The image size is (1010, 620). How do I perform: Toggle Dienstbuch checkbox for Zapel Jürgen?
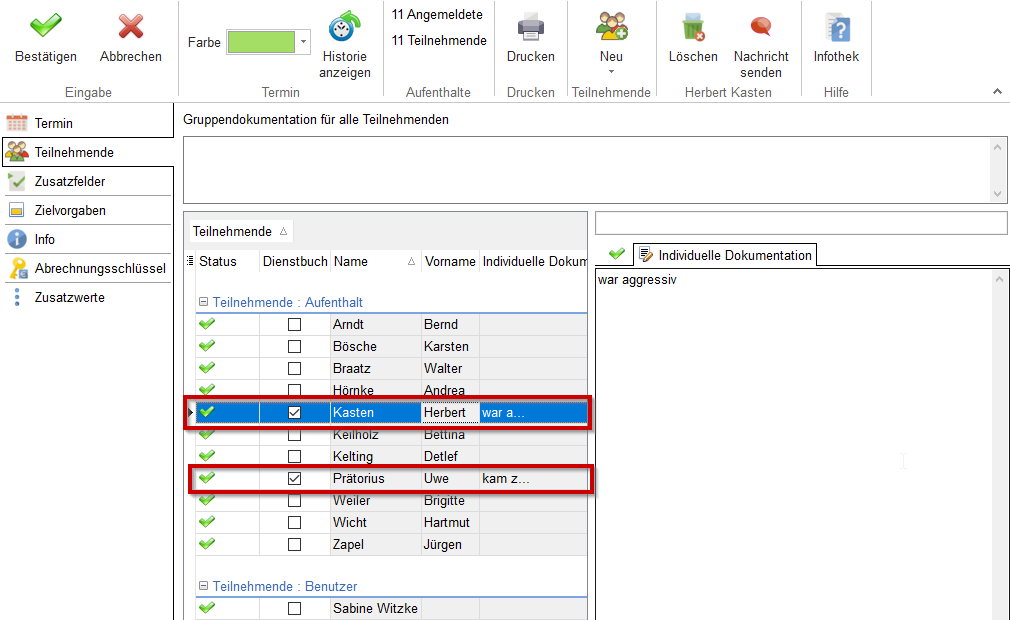point(294,545)
